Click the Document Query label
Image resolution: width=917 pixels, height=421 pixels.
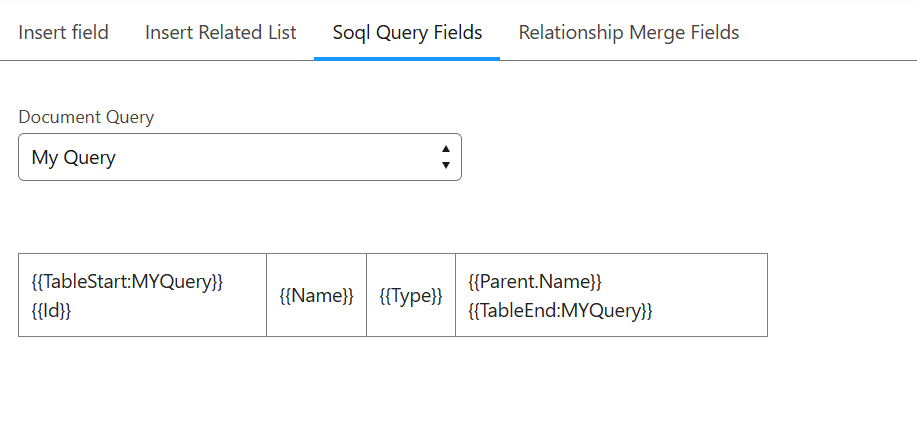[x=86, y=117]
